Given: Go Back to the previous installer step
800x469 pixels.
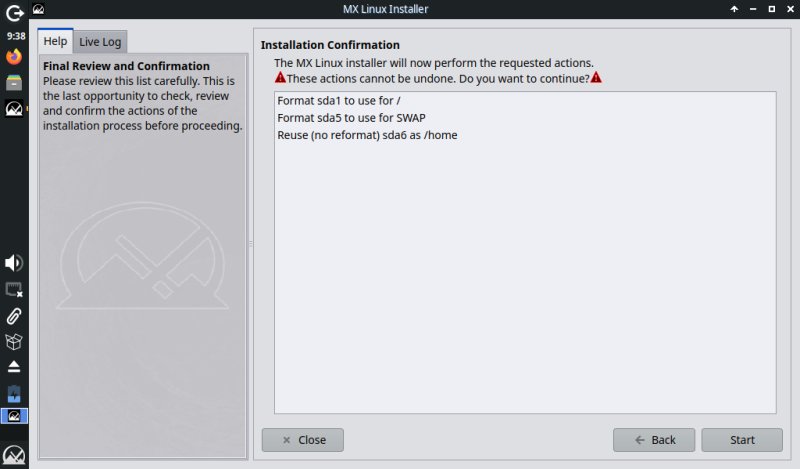Looking at the screenshot, I should (653, 440).
